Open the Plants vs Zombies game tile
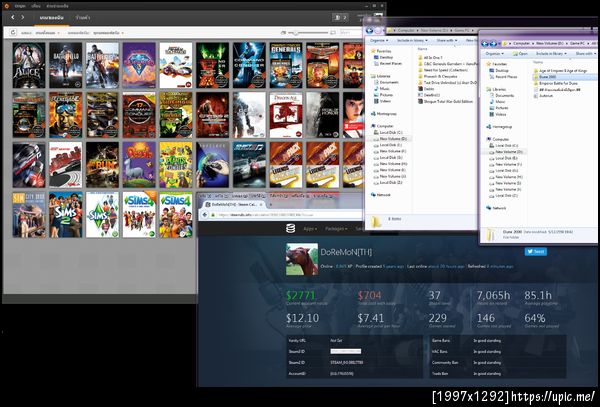Screen dimensions: 600x407 pos(176,165)
